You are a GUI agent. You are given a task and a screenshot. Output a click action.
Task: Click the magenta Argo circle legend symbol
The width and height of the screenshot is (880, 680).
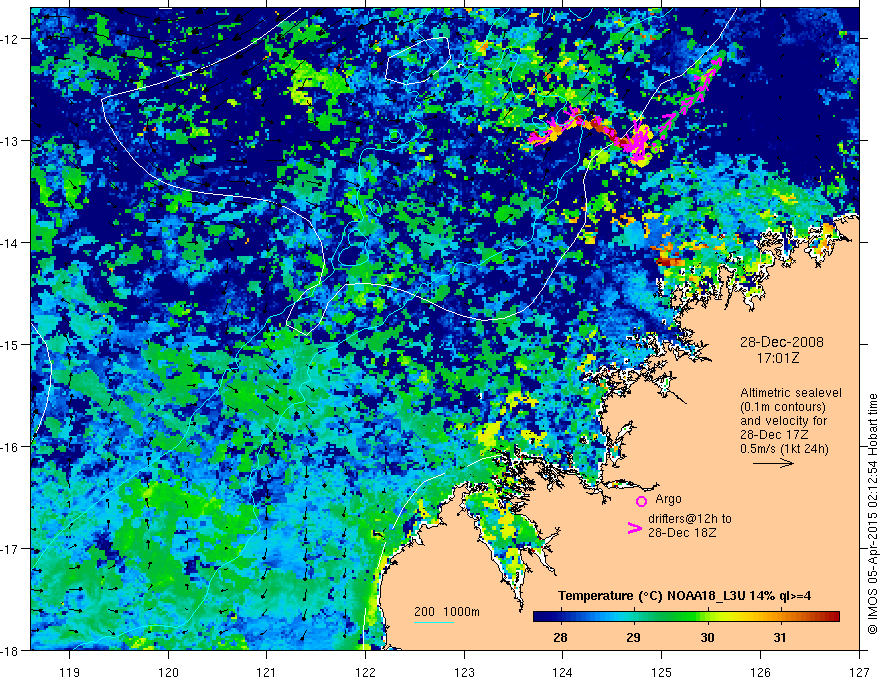(641, 501)
